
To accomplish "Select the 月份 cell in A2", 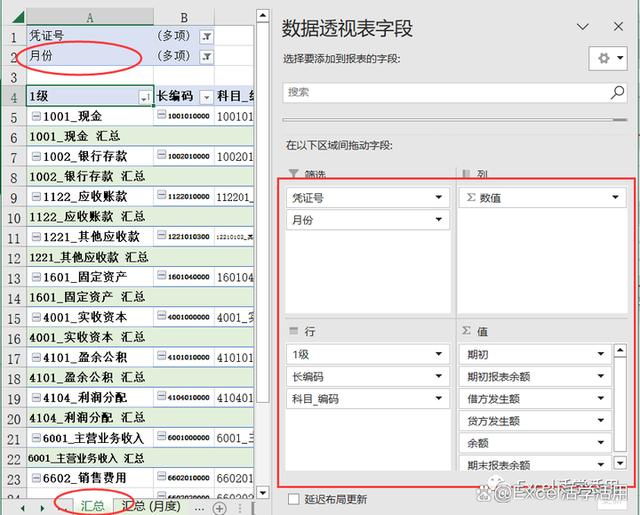I will click(90, 56).
